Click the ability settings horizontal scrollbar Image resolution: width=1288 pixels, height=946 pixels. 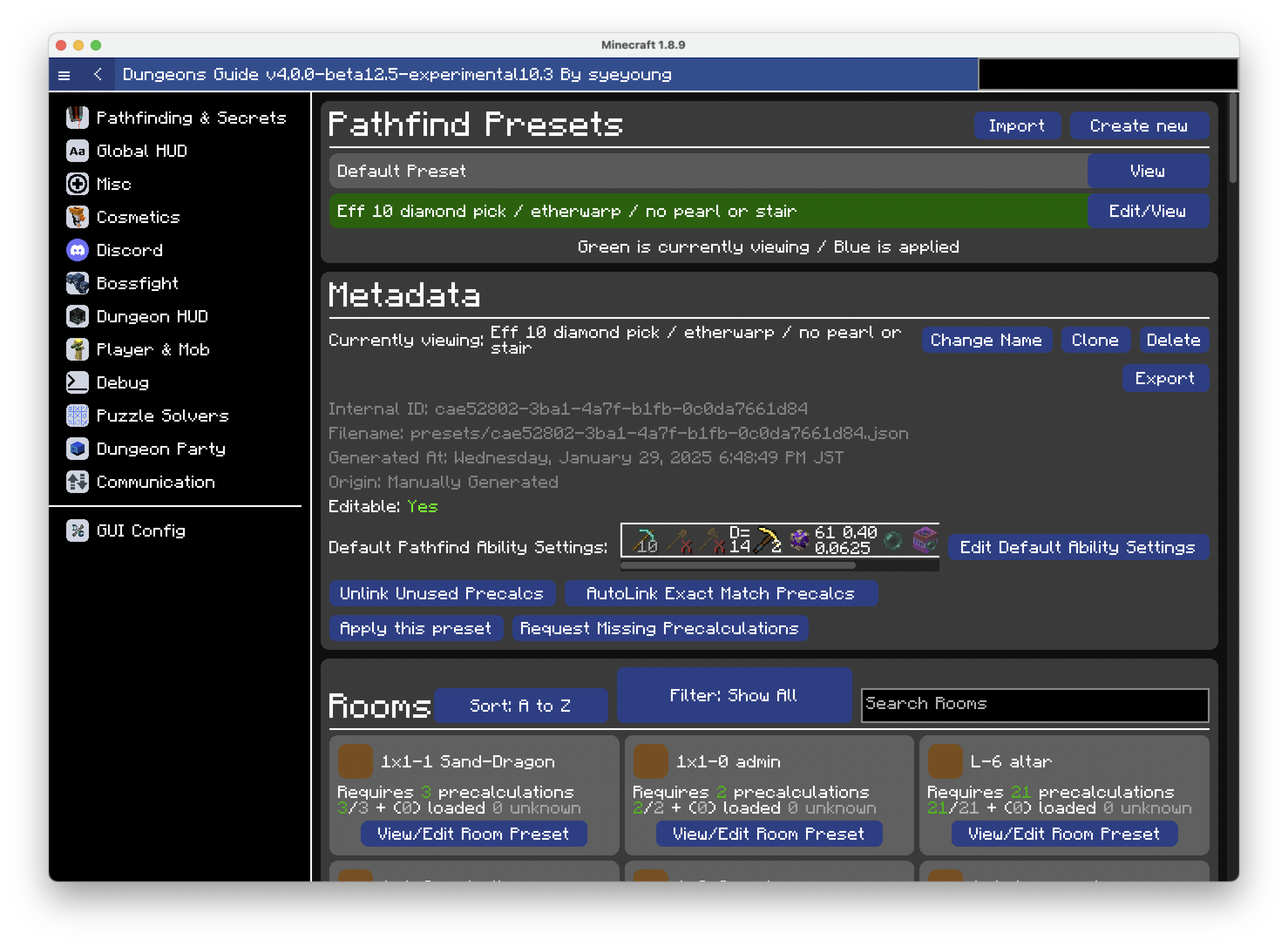tap(738, 566)
